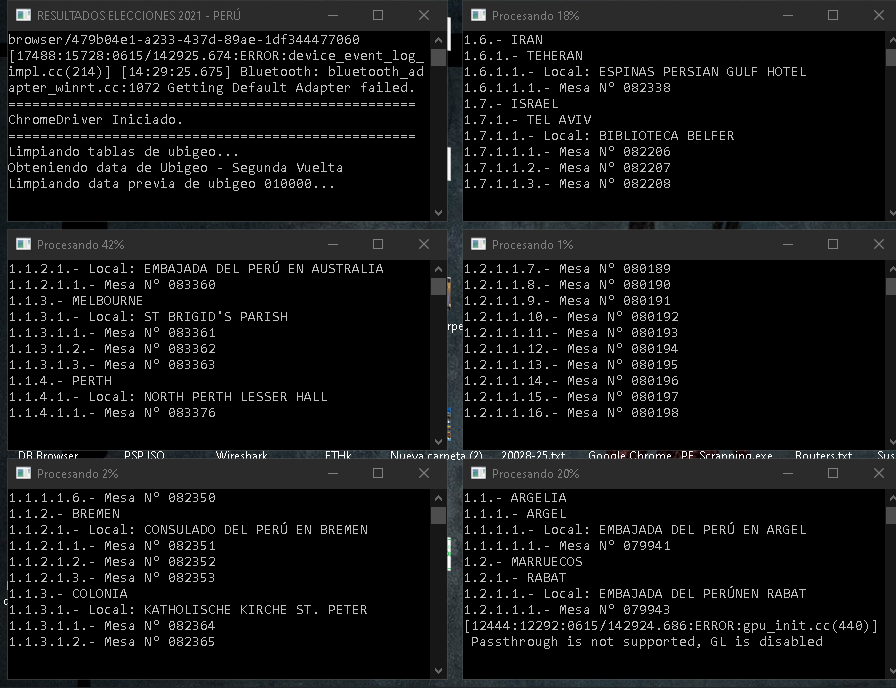Click scroll-down arrow in Procesando 2% window
896x688 pixels.
tap(438, 671)
